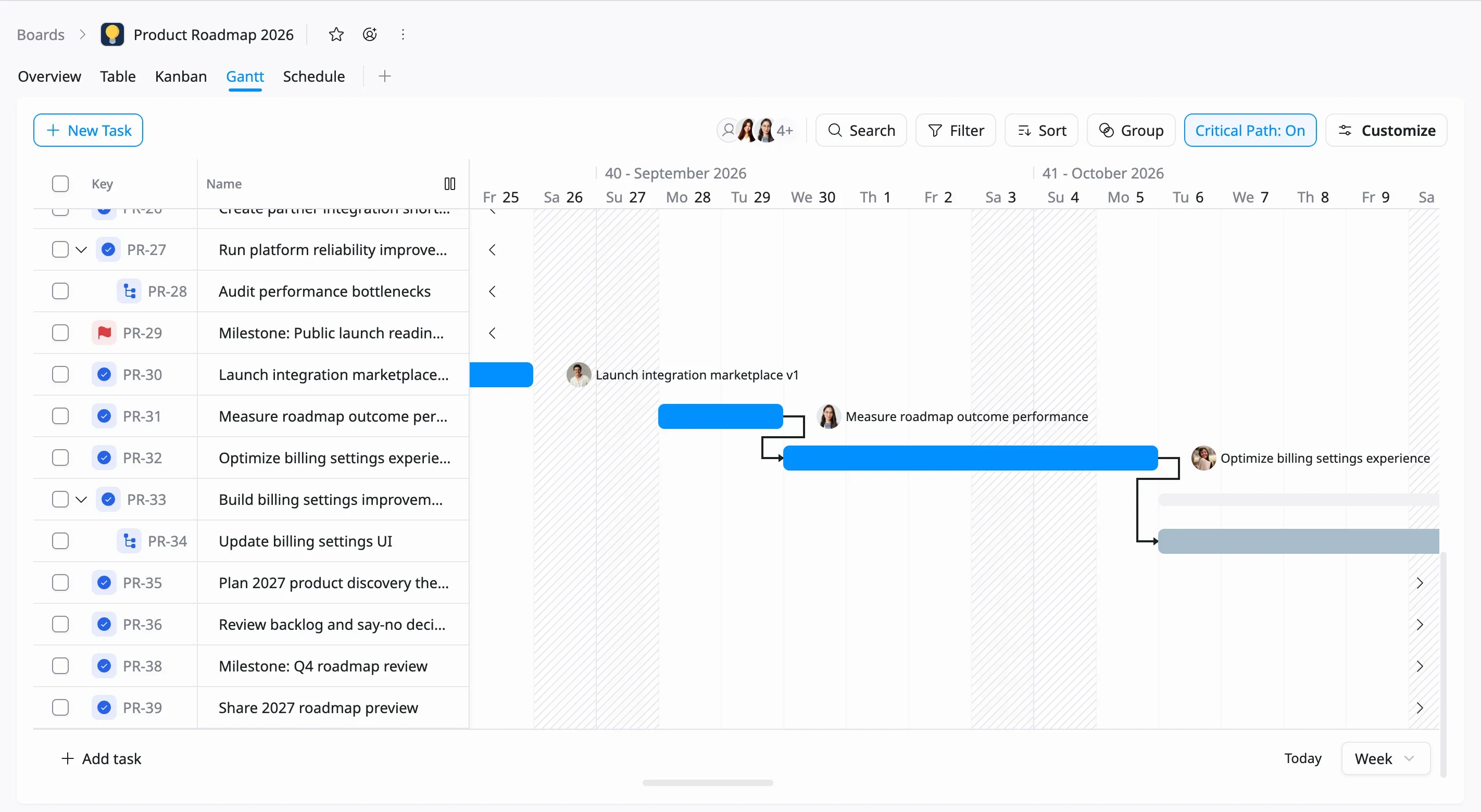Click the status check icon for PR-32

(104, 458)
